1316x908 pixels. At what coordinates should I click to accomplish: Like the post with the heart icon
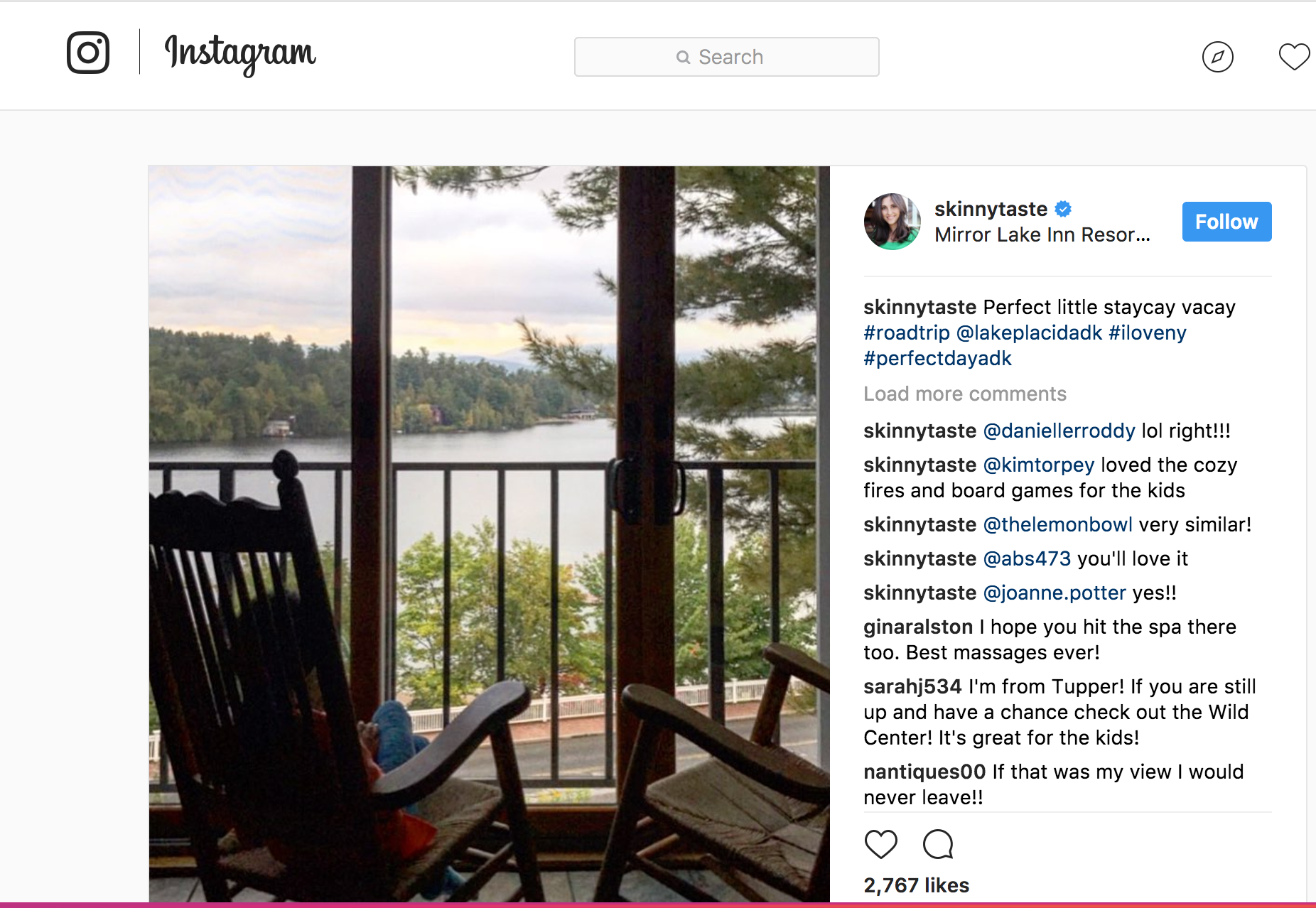coord(880,844)
